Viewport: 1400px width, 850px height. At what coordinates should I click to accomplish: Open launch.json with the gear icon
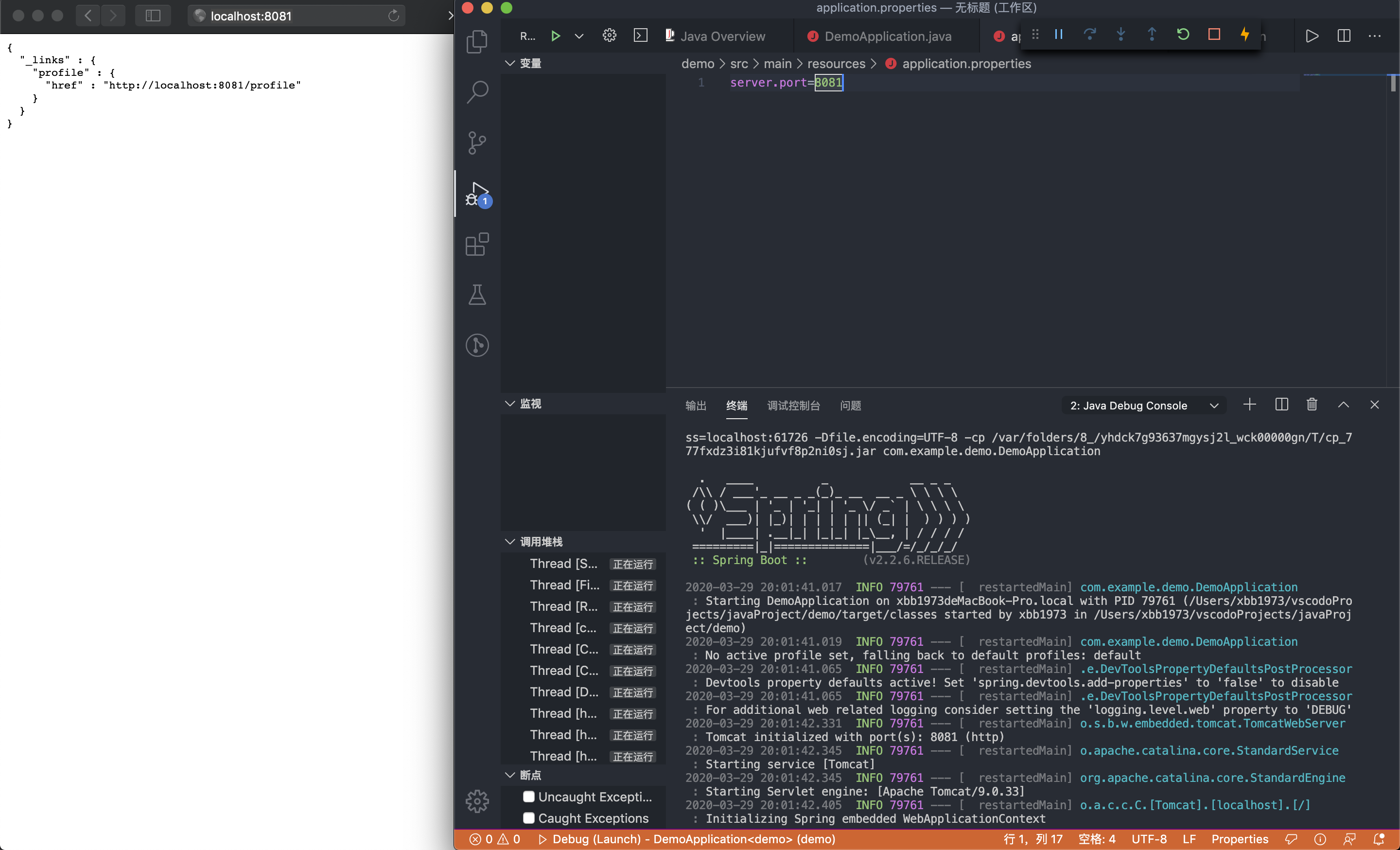[x=609, y=36]
